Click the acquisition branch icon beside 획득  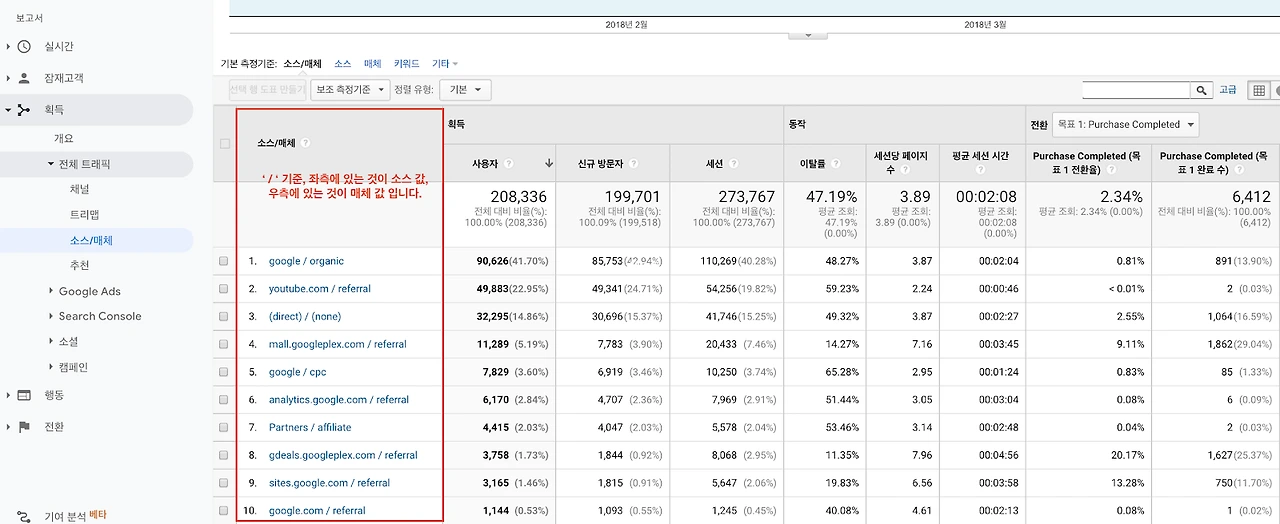(x=24, y=109)
